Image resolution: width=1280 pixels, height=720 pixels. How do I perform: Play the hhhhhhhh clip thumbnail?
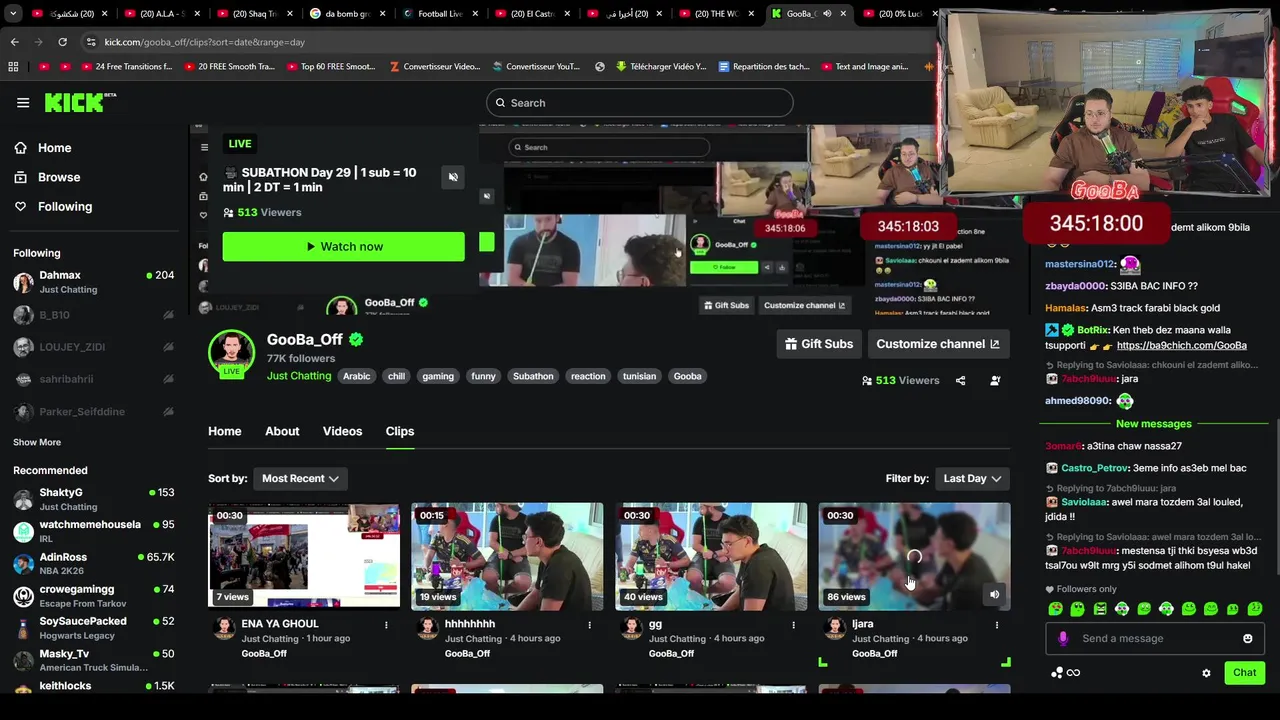pyautogui.click(x=507, y=556)
